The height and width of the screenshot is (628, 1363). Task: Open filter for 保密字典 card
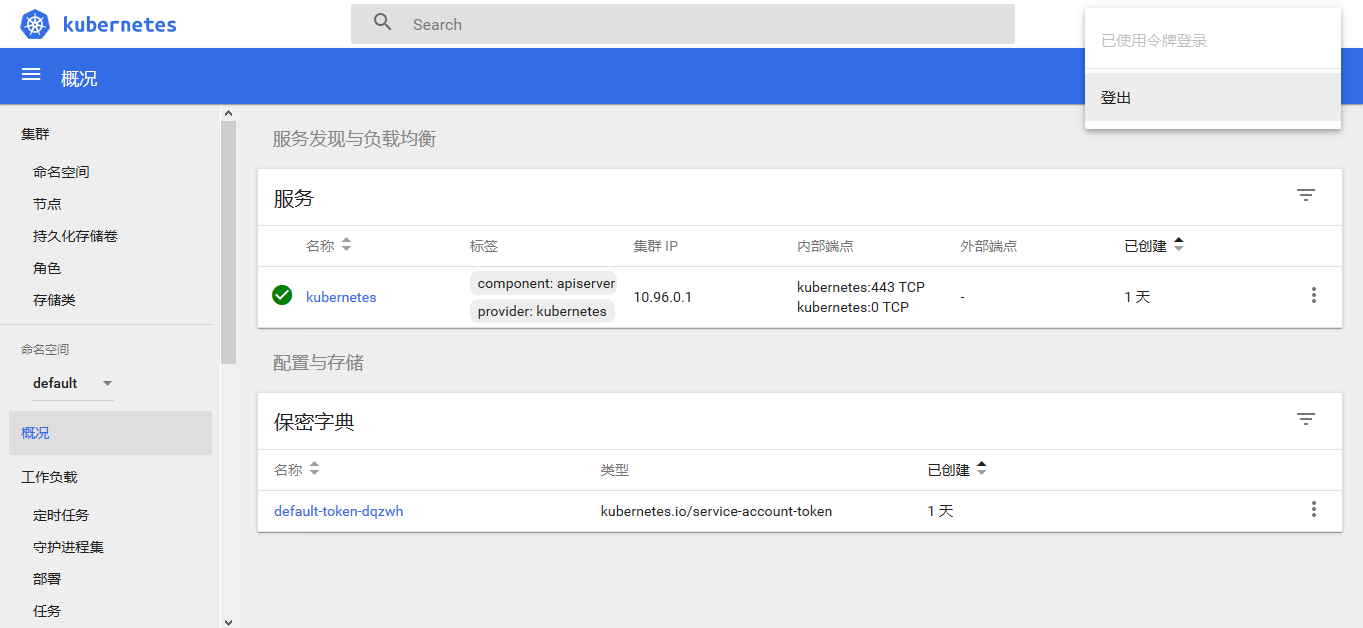1305,420
